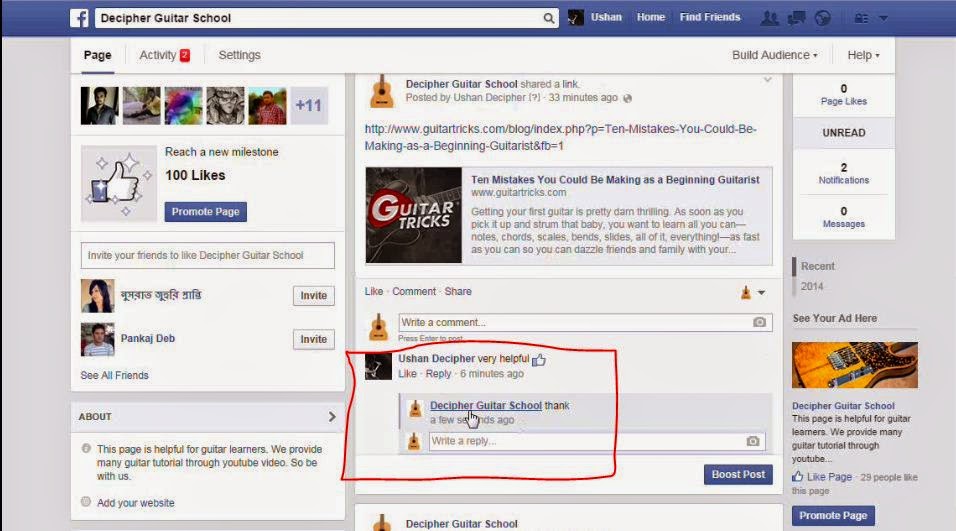Like Ushan Decipher's comment

tap(407, 374)
